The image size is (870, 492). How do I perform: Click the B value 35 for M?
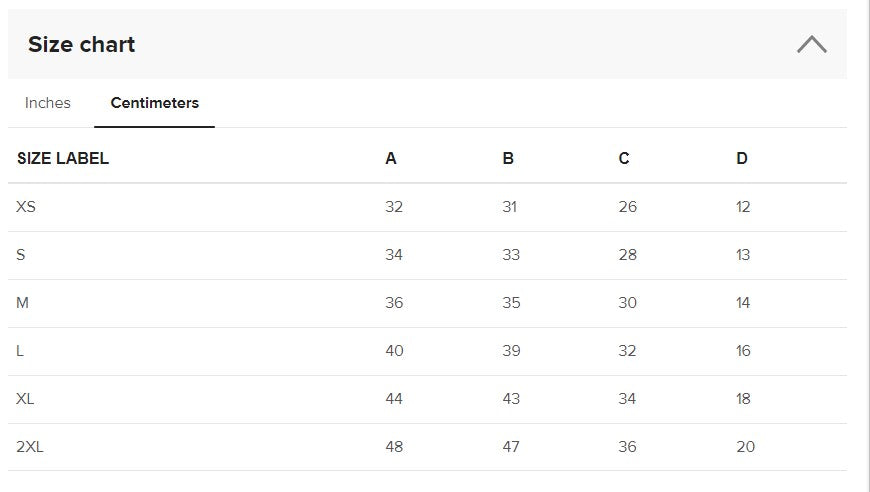tap(511, 303)
